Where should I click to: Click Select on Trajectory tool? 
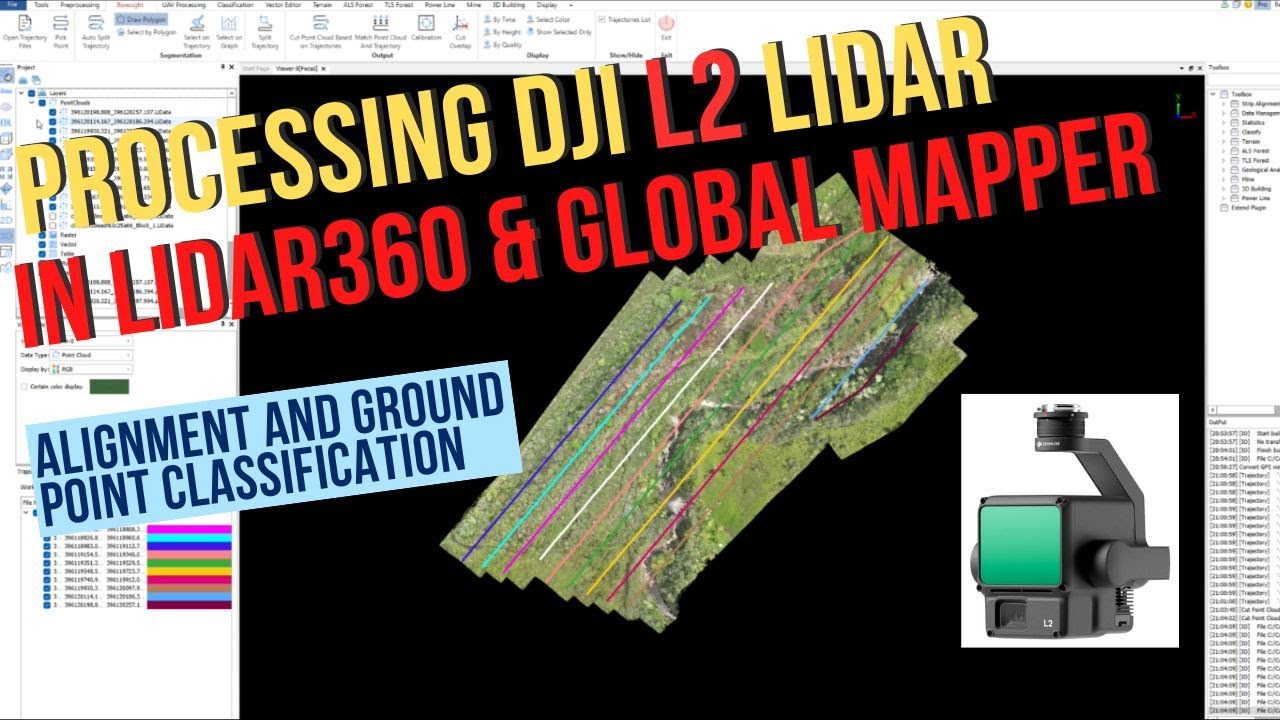click(197, 32)
